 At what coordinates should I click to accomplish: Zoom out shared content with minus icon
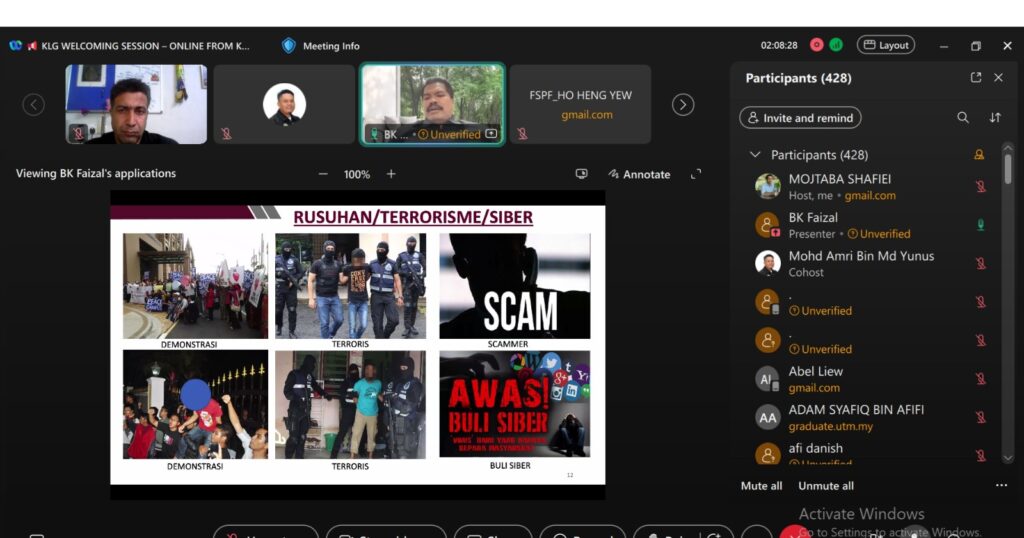pyautogui.click(x=323, y=174)
